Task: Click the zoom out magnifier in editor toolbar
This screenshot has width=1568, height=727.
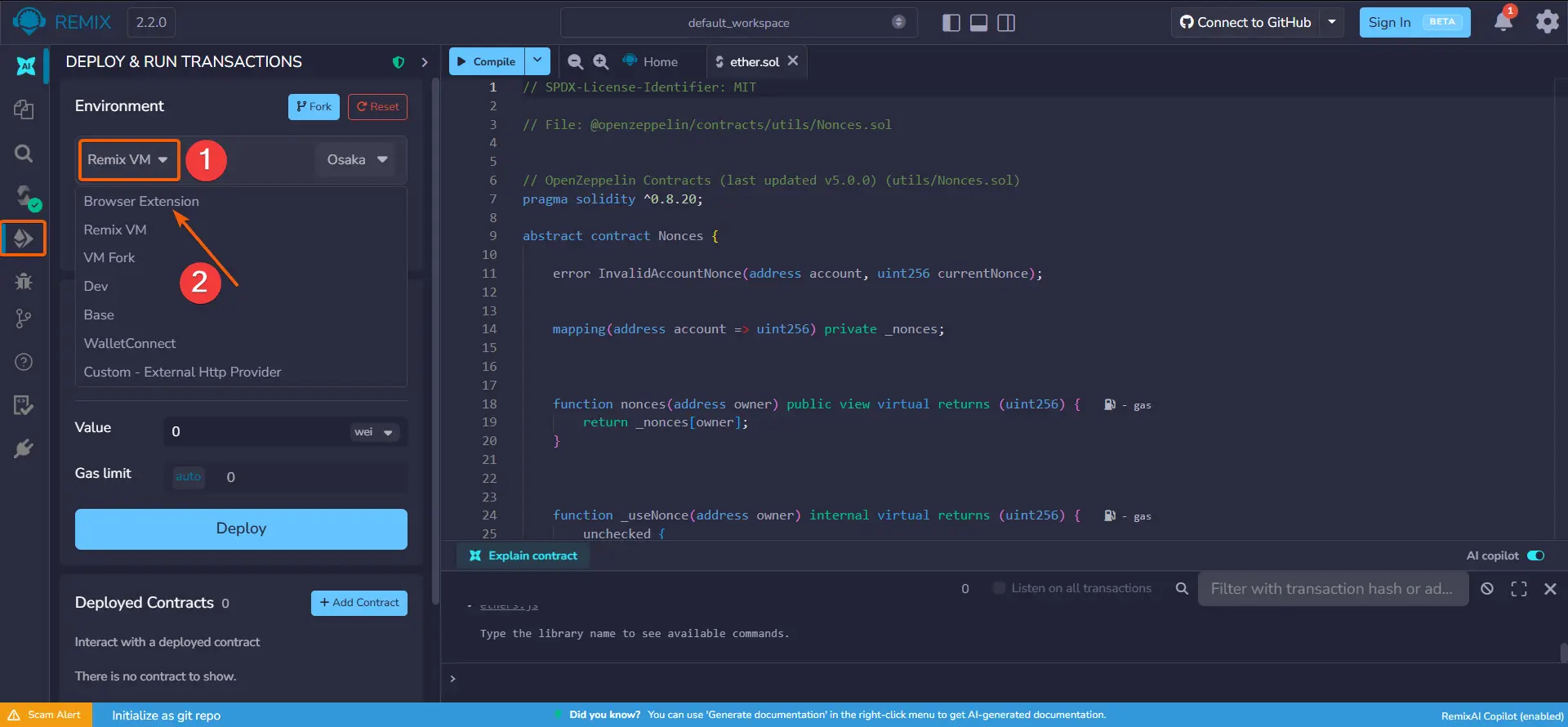Action: [x=575, y=61]
